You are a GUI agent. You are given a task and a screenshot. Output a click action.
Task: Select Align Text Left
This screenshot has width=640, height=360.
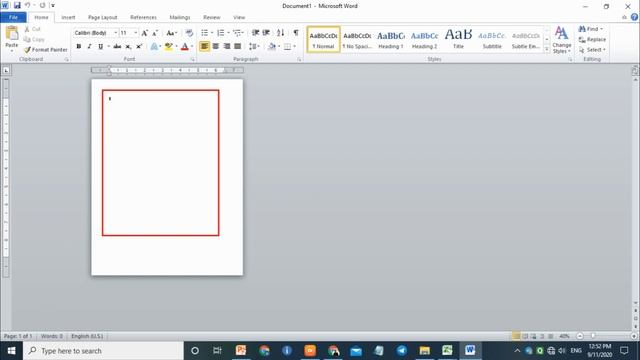click(204, 46)
